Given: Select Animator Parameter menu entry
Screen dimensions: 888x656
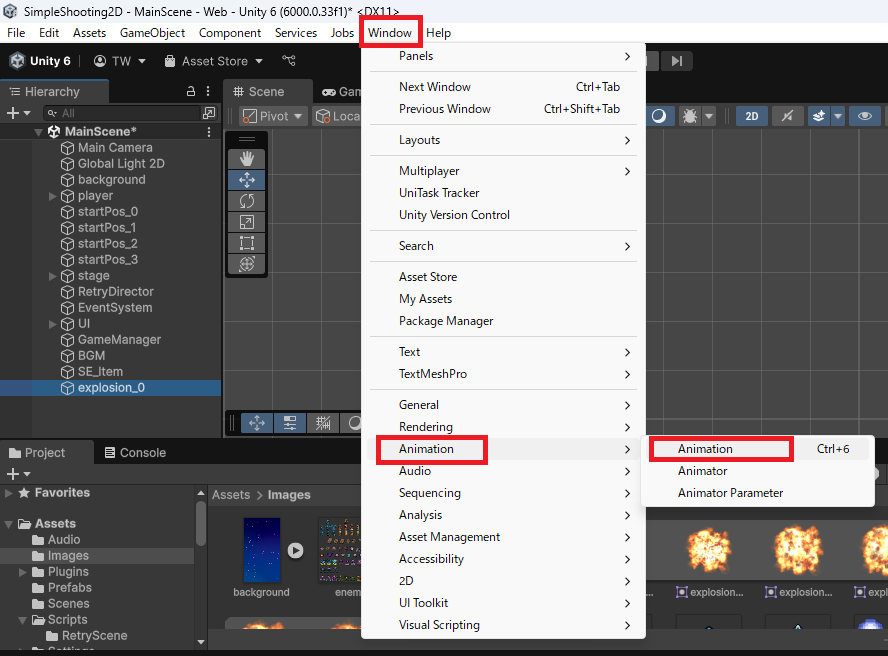Looking at the screenshot, I should 758,493.
